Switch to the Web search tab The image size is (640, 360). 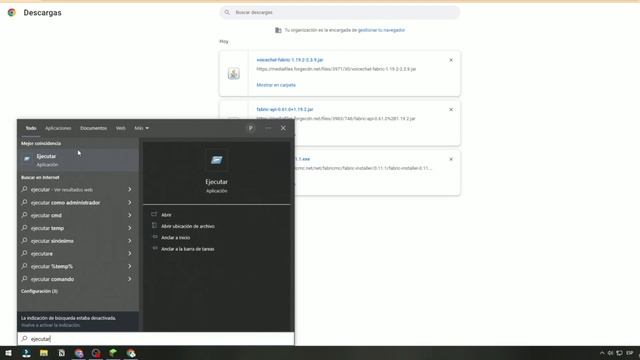[x=120, y=128]
